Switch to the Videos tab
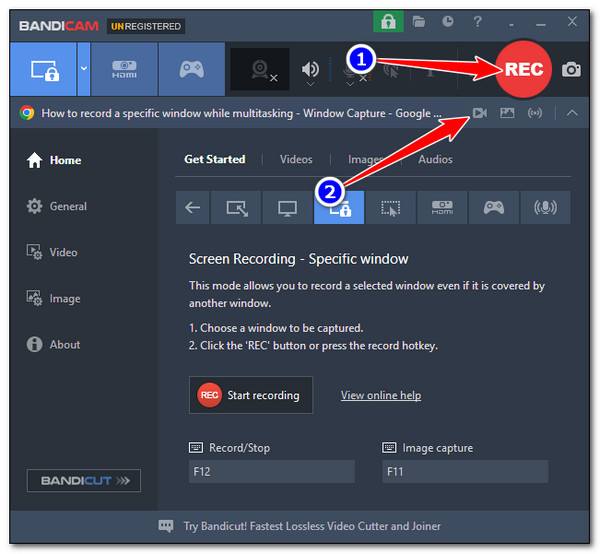600x554 pixels. point(296,159)
